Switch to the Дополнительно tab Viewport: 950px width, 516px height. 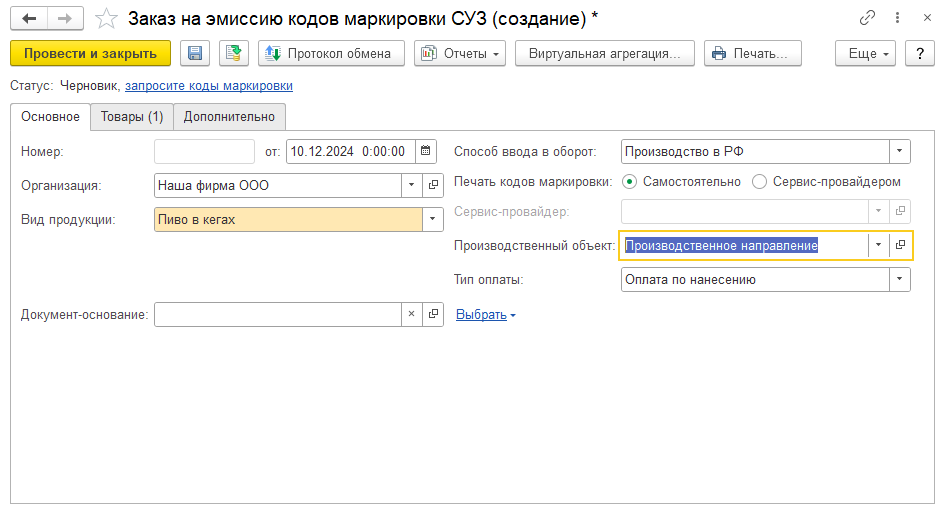pos(230,117)
